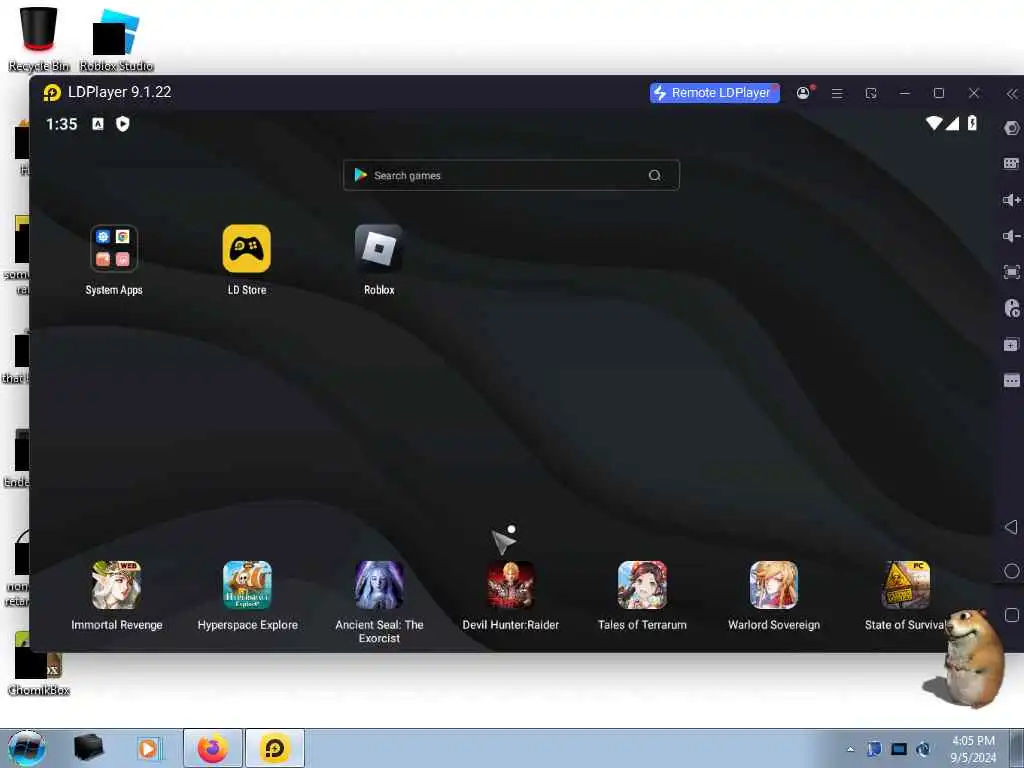Maximize the LDPlayer window
This screenshot has height=768, width=1024.
[939, 93]
